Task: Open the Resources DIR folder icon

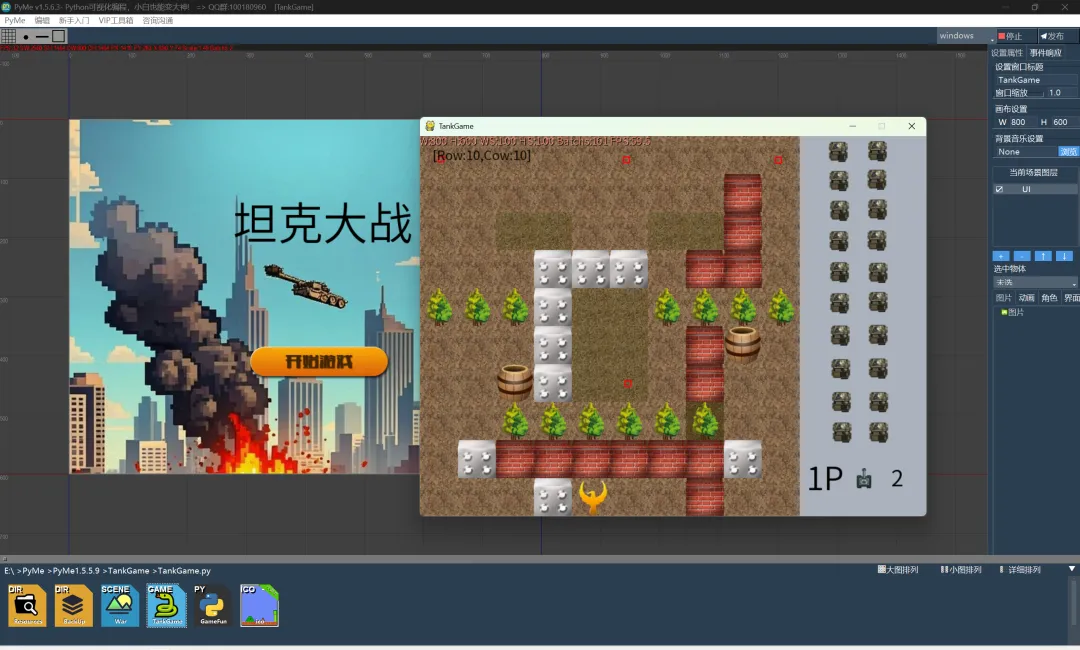Action: [x=28, y=605]
